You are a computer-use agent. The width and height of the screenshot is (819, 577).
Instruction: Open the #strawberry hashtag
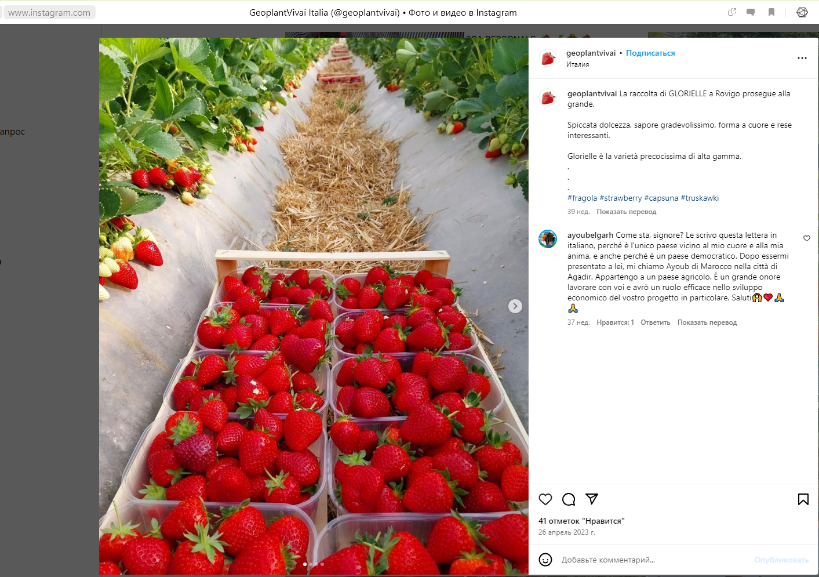(x=621, y=198)
